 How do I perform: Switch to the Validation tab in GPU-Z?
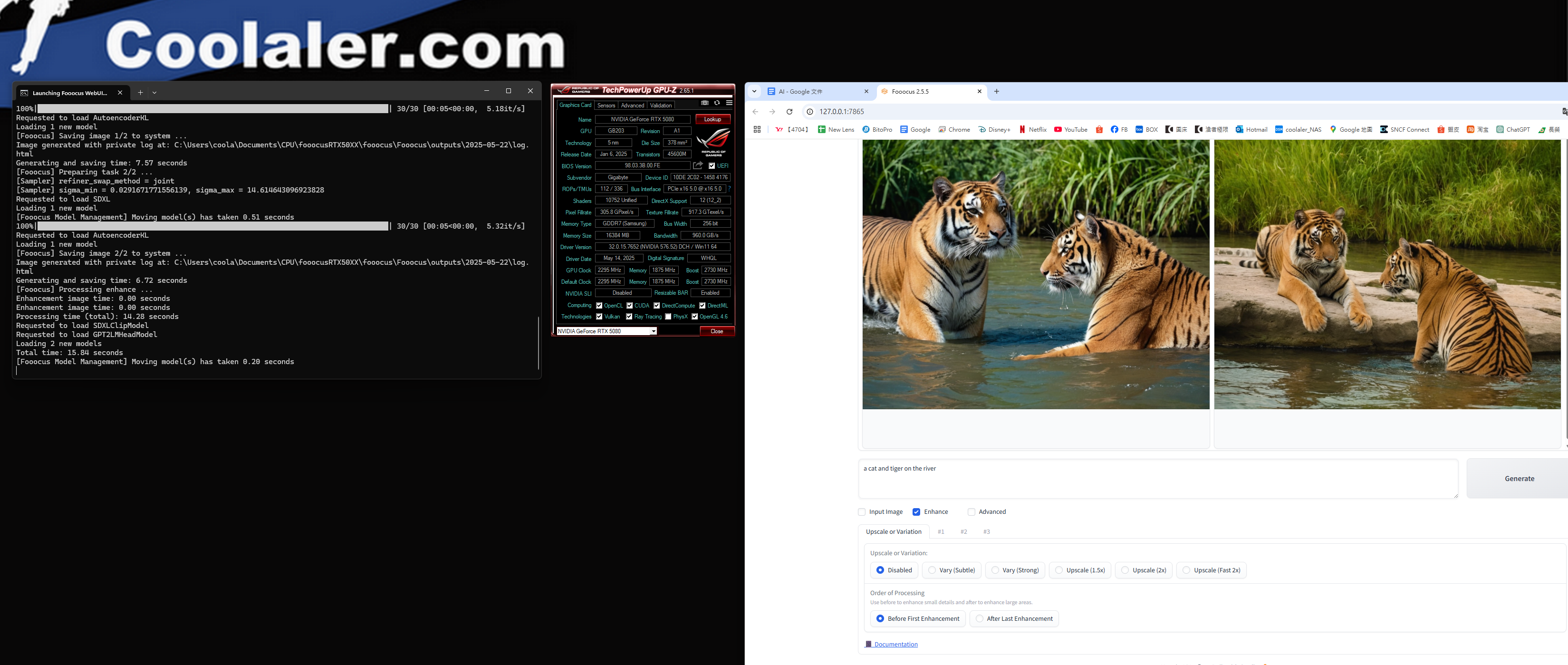[661, 106]
